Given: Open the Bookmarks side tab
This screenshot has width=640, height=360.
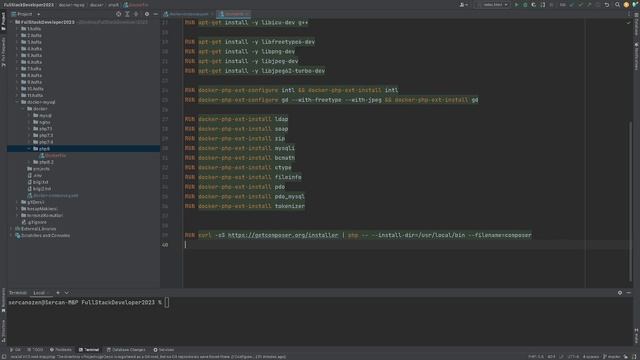Looking at the screenshot, I should coord(3,300).
